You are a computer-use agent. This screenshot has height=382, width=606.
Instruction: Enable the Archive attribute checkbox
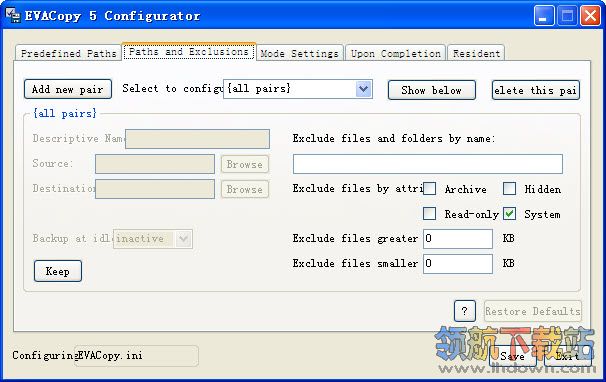[x=429, y=189]
